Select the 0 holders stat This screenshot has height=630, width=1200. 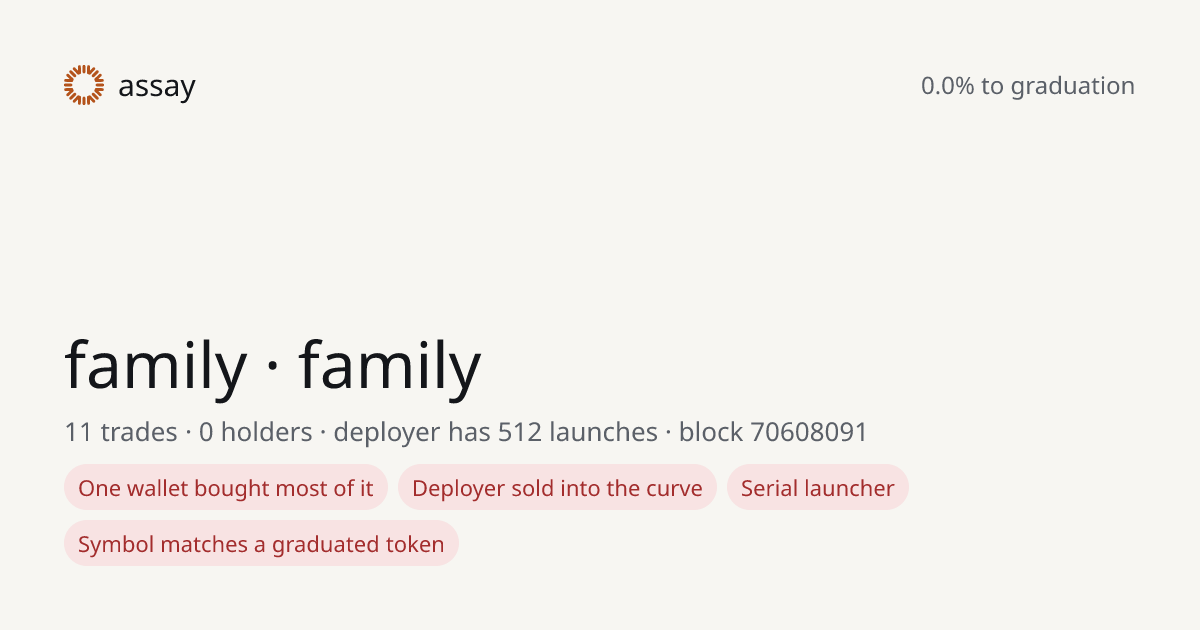(256, 432)
